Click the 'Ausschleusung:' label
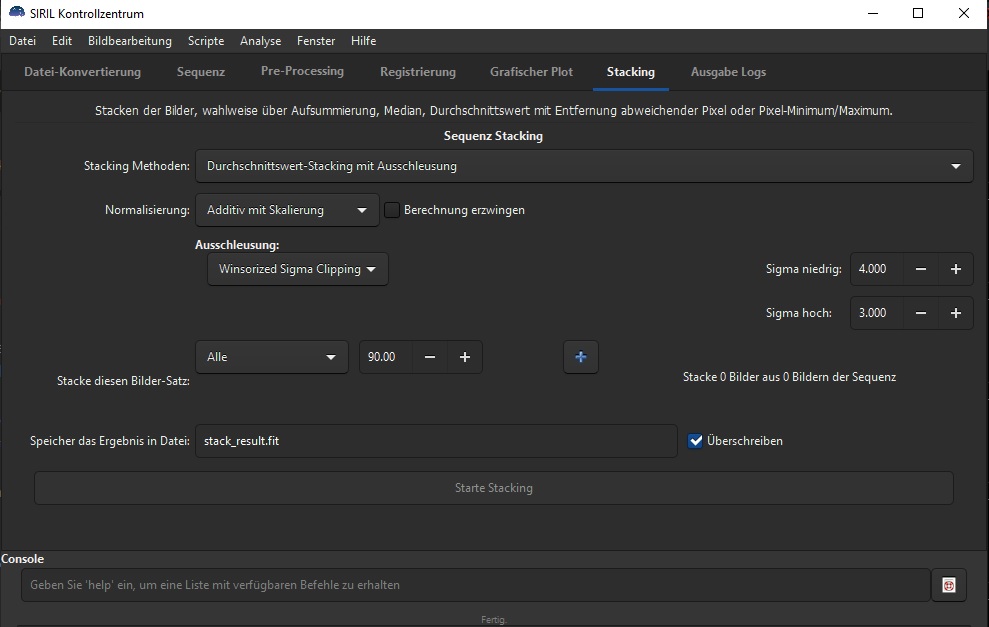 pyautogui.click(x=237, y=245)
